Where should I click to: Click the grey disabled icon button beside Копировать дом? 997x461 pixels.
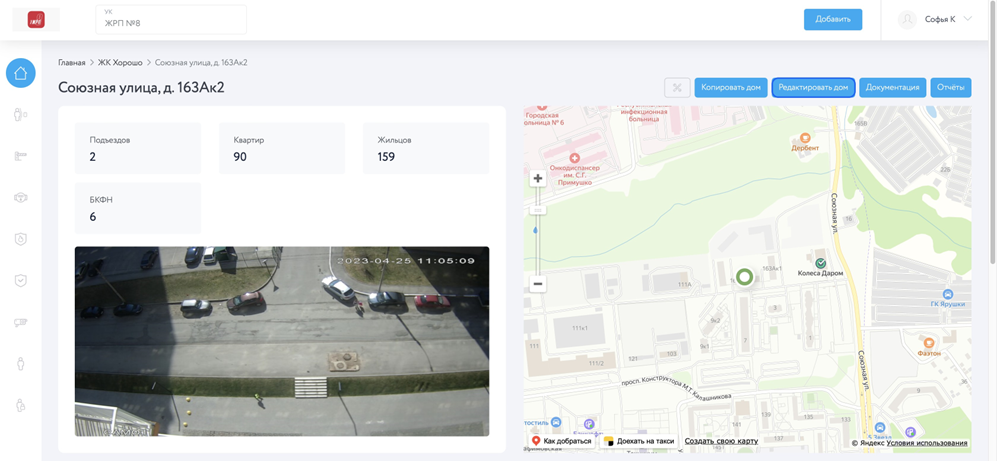[677, 87]
